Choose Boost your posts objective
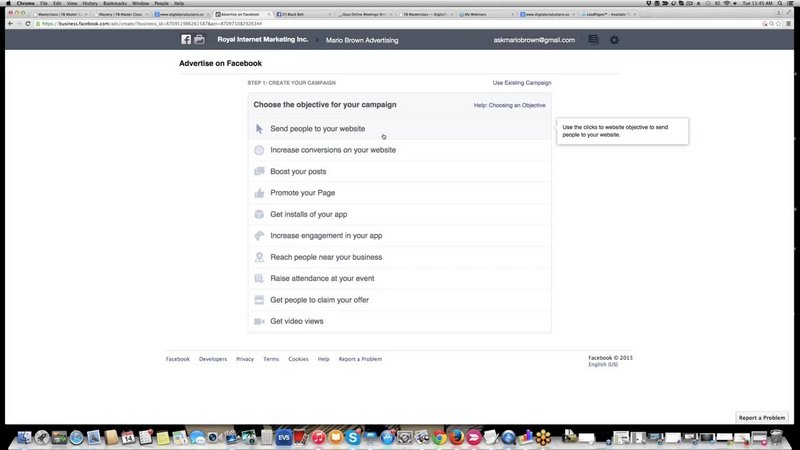 click(x=399, y=171)
